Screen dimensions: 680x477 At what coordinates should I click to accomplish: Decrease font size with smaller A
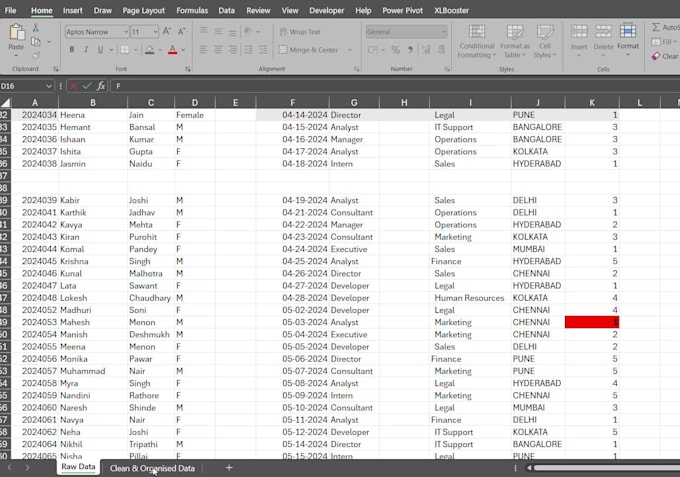pyautogui.click(x=182, y=31)
